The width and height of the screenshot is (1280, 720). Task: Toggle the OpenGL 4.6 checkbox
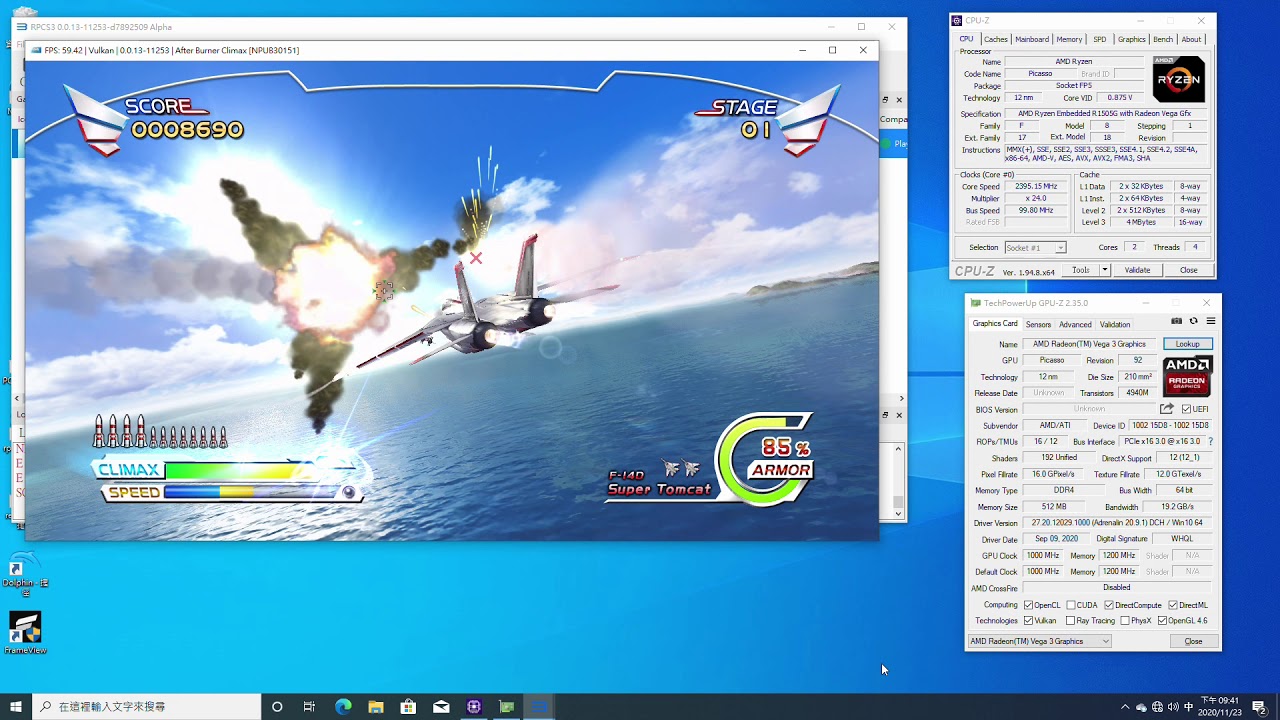coord(1162,621)
